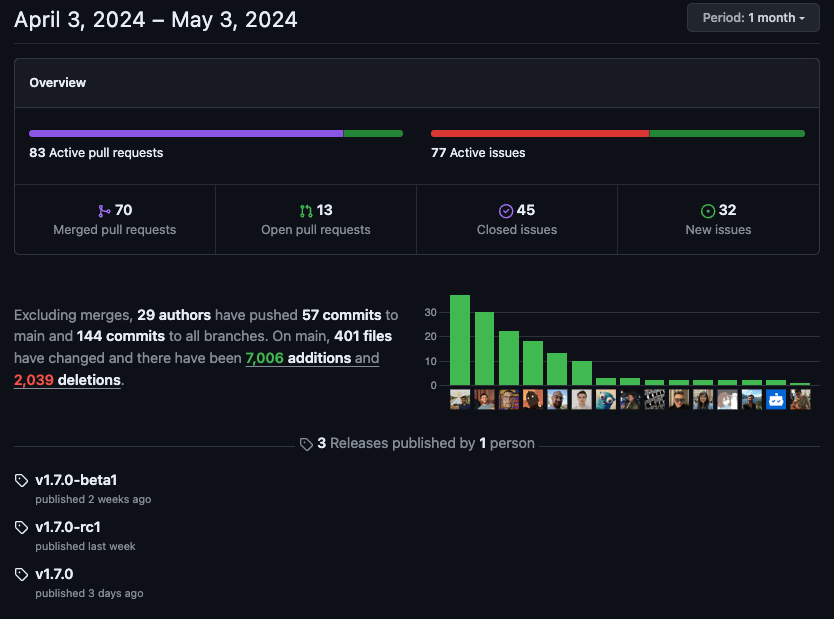Click 'published 3 days ago' text

[89, 593]
